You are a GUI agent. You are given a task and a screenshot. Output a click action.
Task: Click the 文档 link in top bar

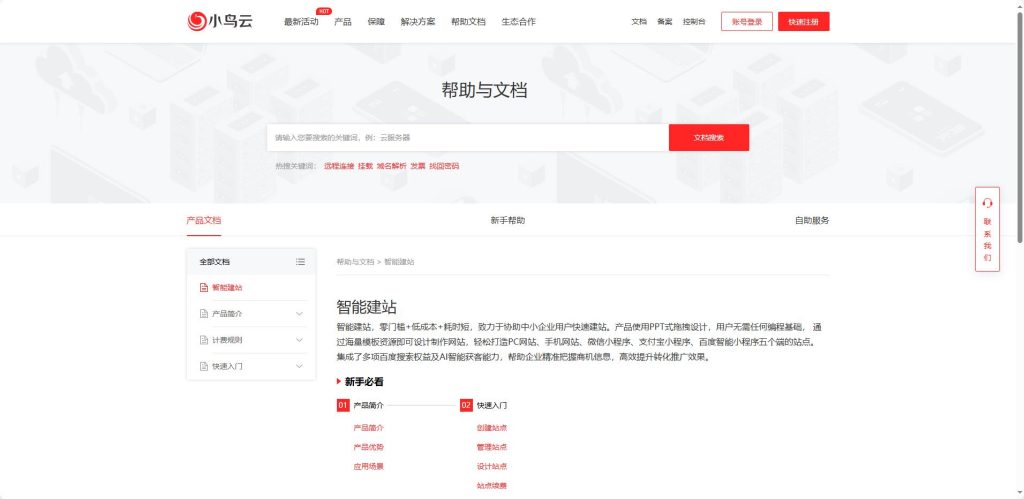pyautogui.click(x=639, y=22)
